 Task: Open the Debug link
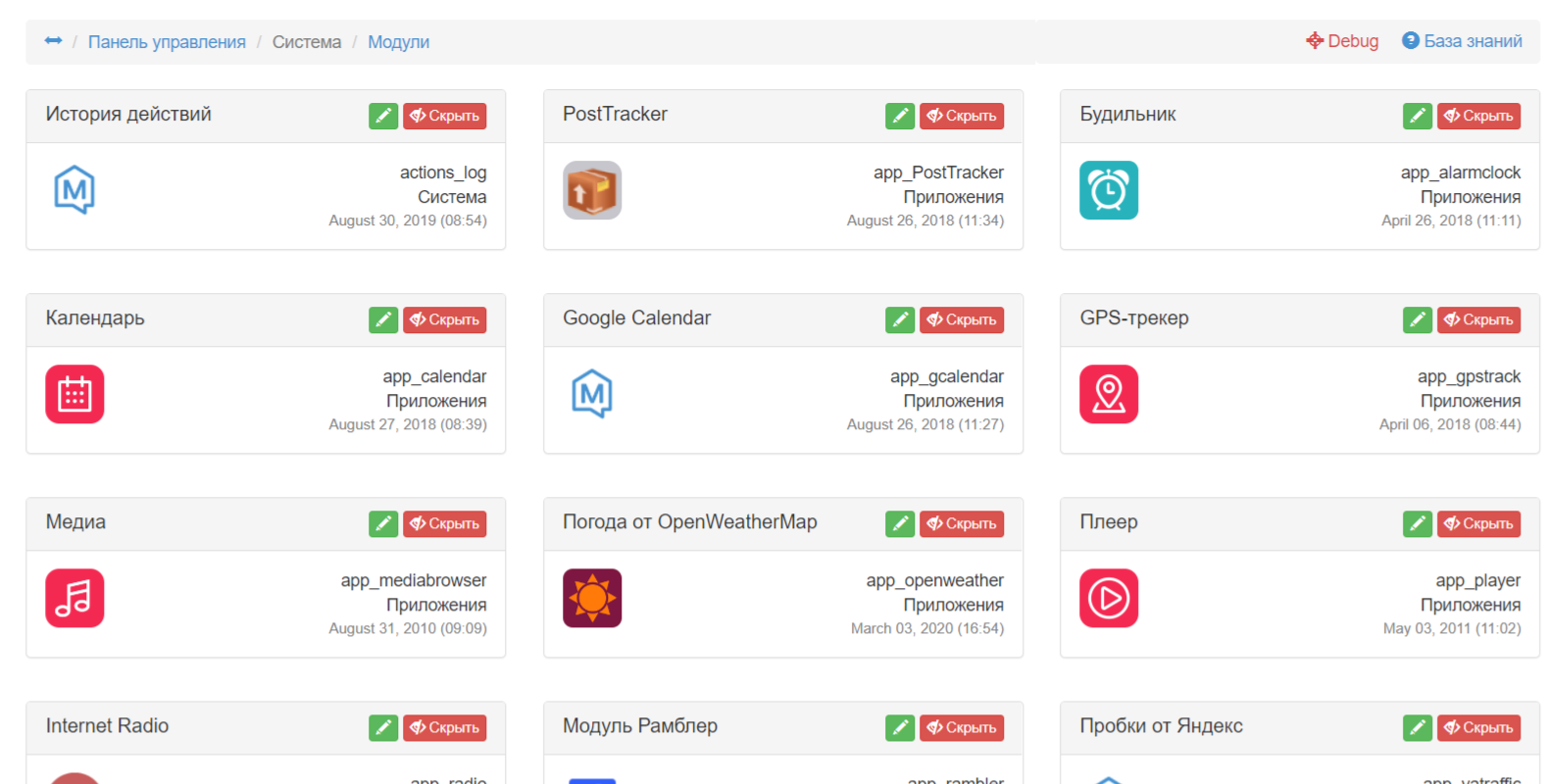1342,41
